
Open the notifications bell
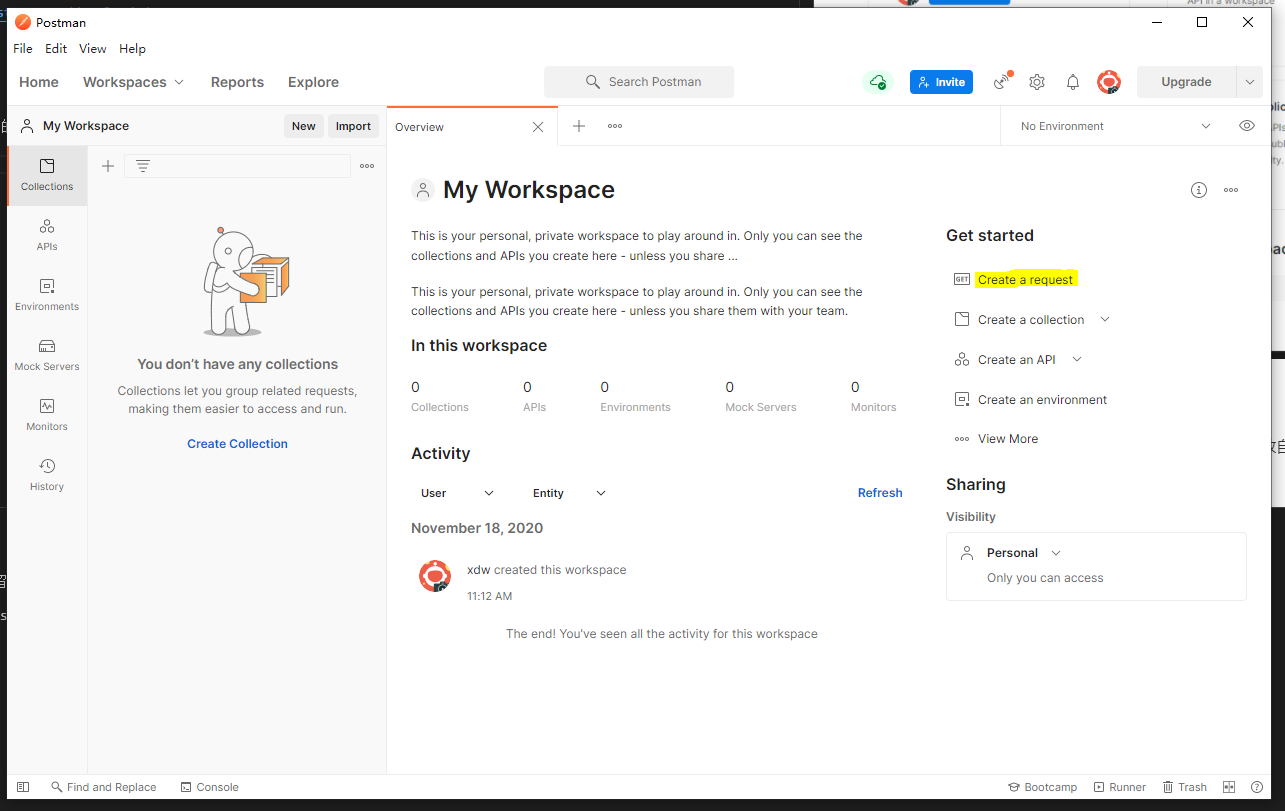1072,82
